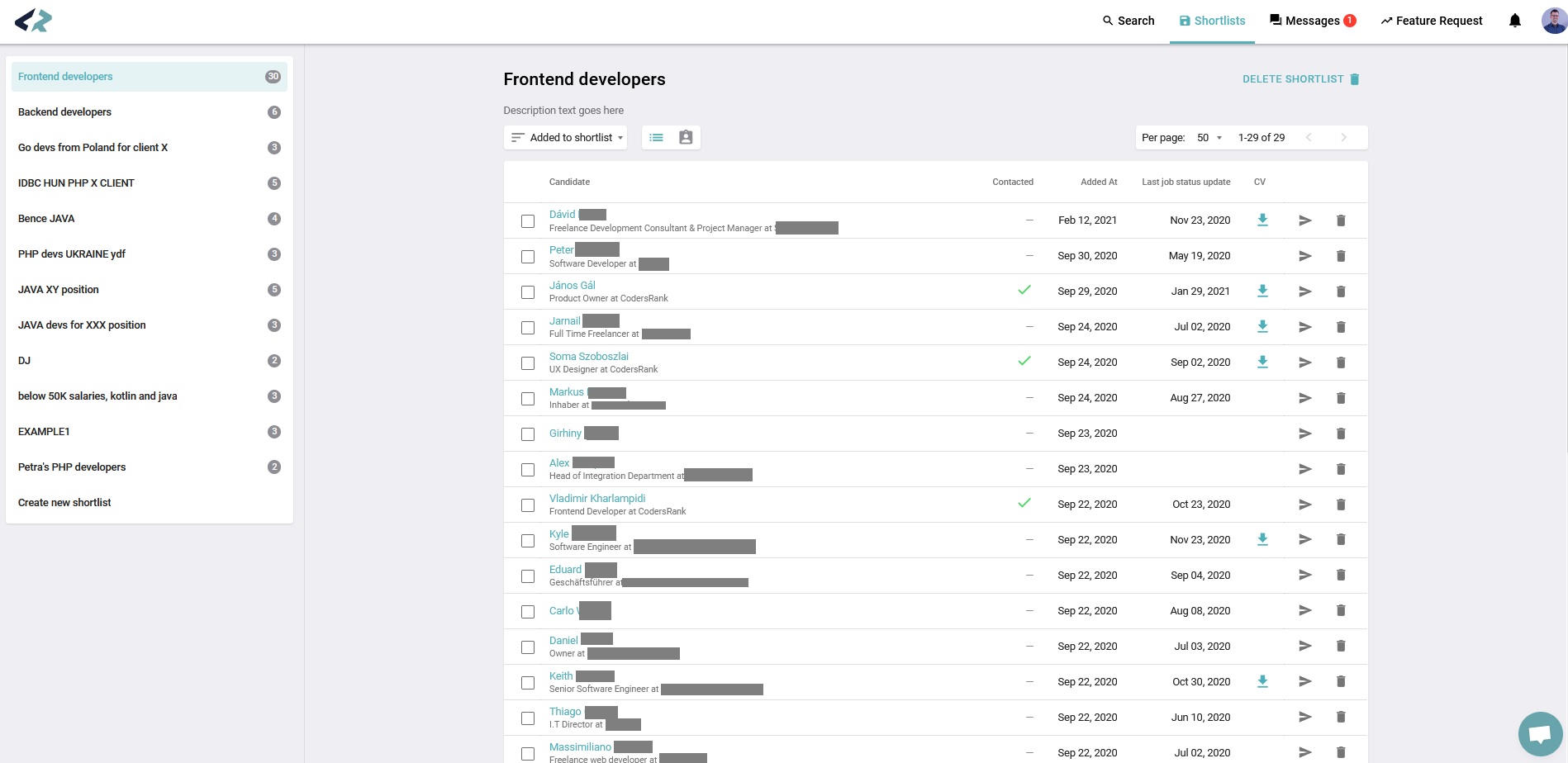Open the chat support bubble
1568x763 pixels.
click(1539, 733)
